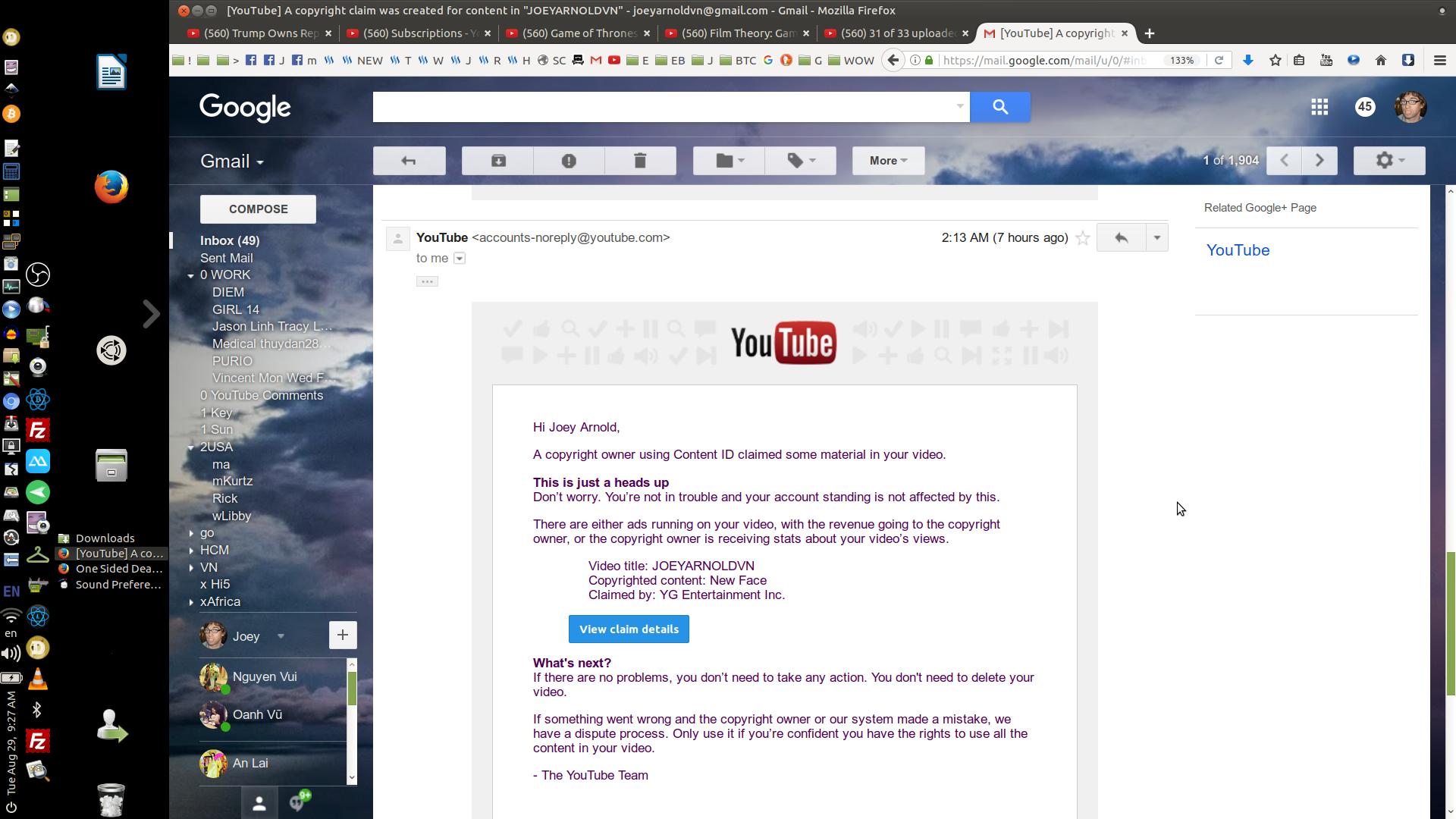Reply to the YouTube email

coord(1121,238)
